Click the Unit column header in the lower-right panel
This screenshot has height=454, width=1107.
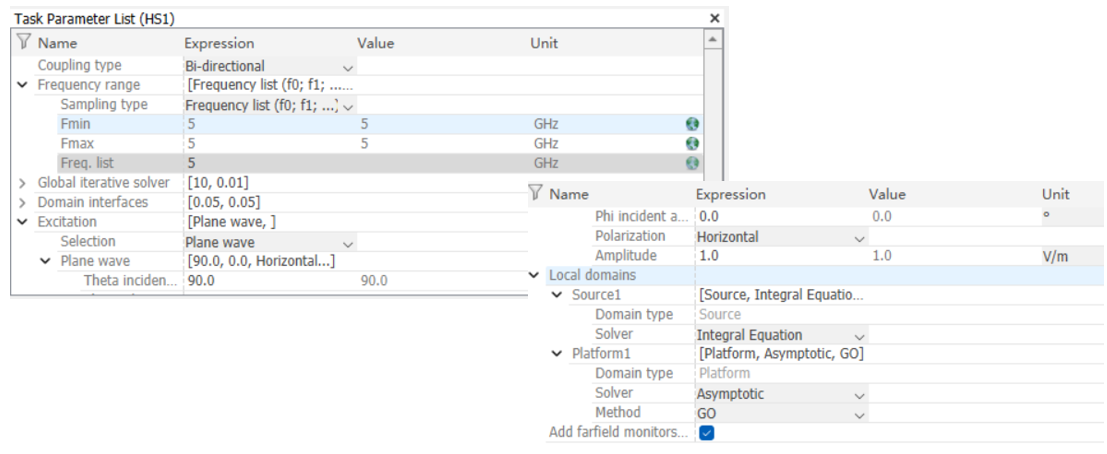(x=1055, y=194)
